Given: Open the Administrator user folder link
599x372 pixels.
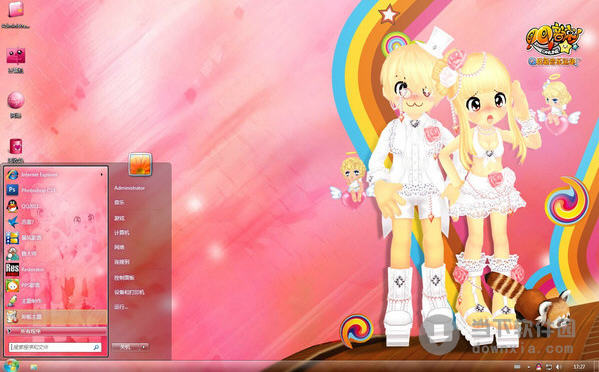Looking at the screenshot, I should pos(130,188).
